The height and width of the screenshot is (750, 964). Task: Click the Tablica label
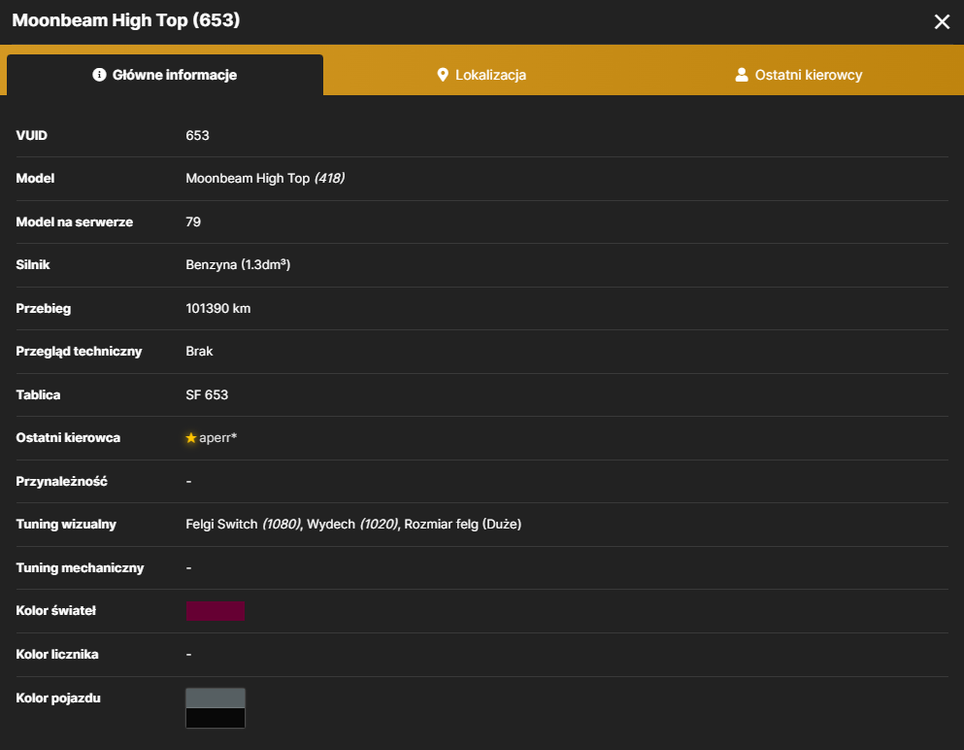tap(38, 395)
